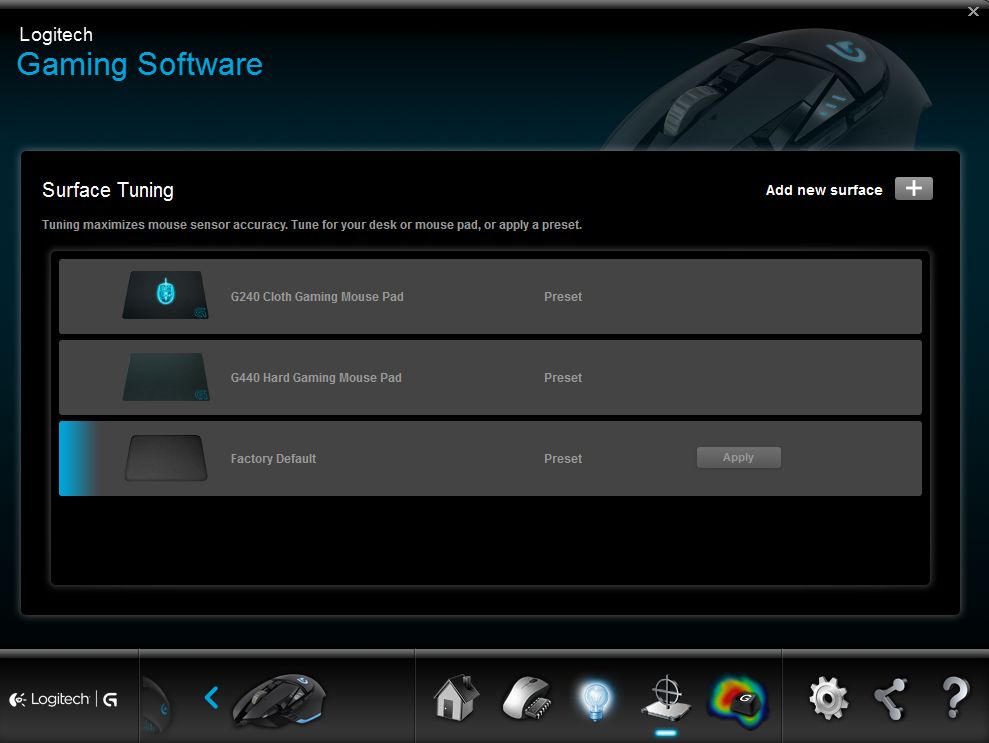Open on-board memory mouse settings icon
The image size is (989, 743).
tap(526, 697)
